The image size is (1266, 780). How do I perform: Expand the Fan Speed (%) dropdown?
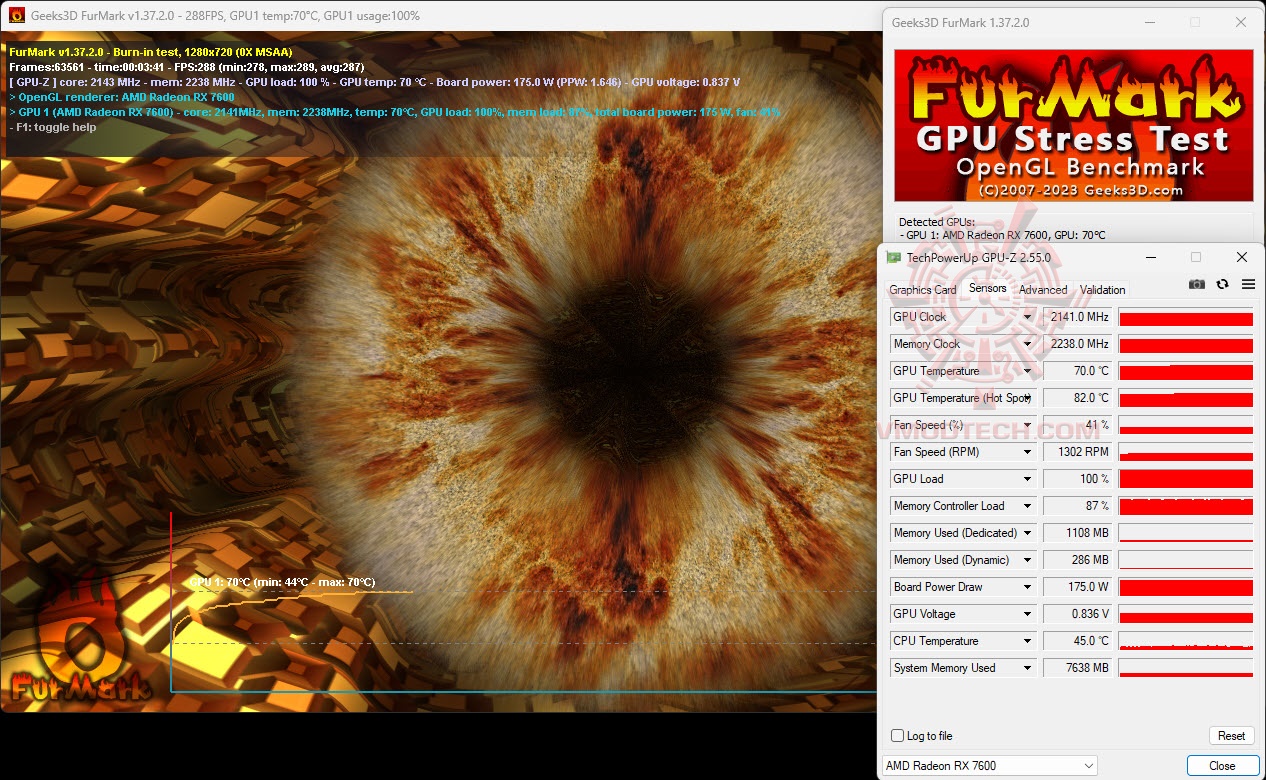click(x=1027, y=425)
